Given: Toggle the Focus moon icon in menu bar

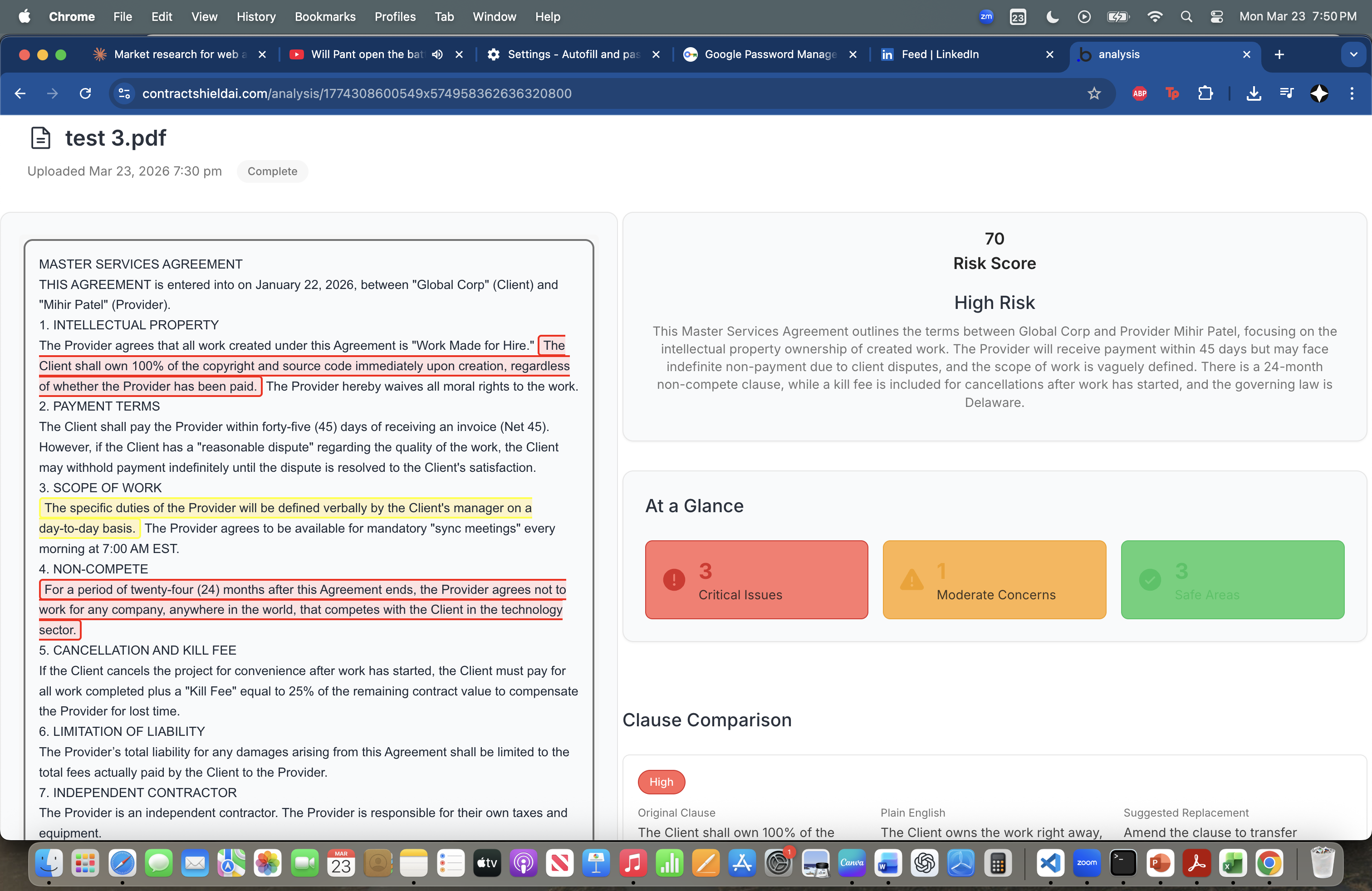Looking at the screenshot, I should coord(1052,17).
